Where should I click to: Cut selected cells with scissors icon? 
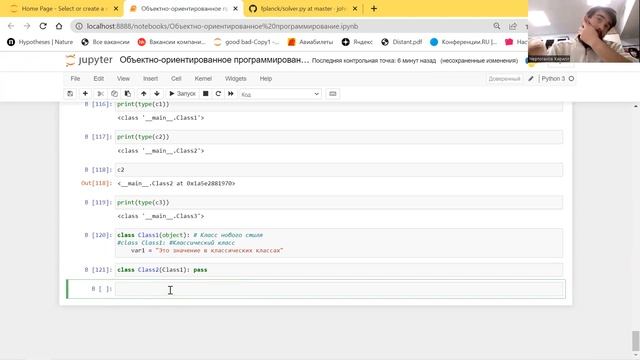(x=100, y=94)
